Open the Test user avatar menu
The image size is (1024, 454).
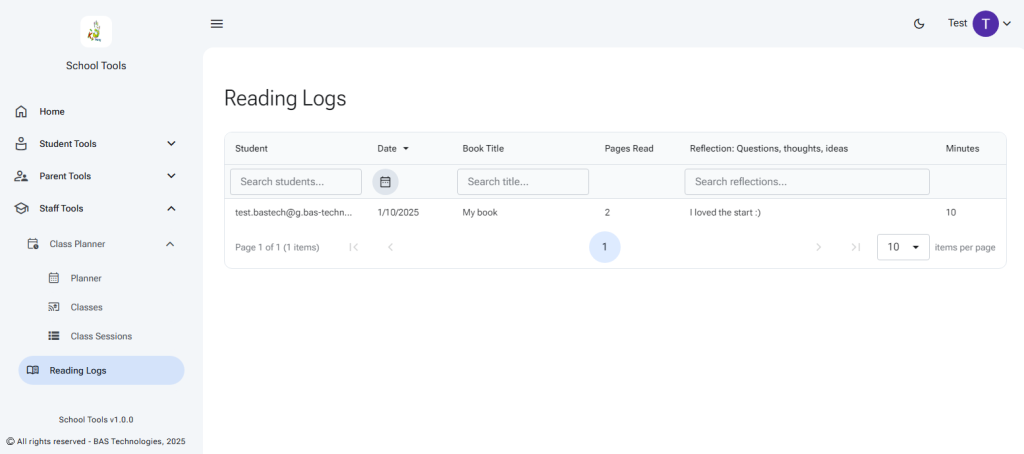point(985,24)
